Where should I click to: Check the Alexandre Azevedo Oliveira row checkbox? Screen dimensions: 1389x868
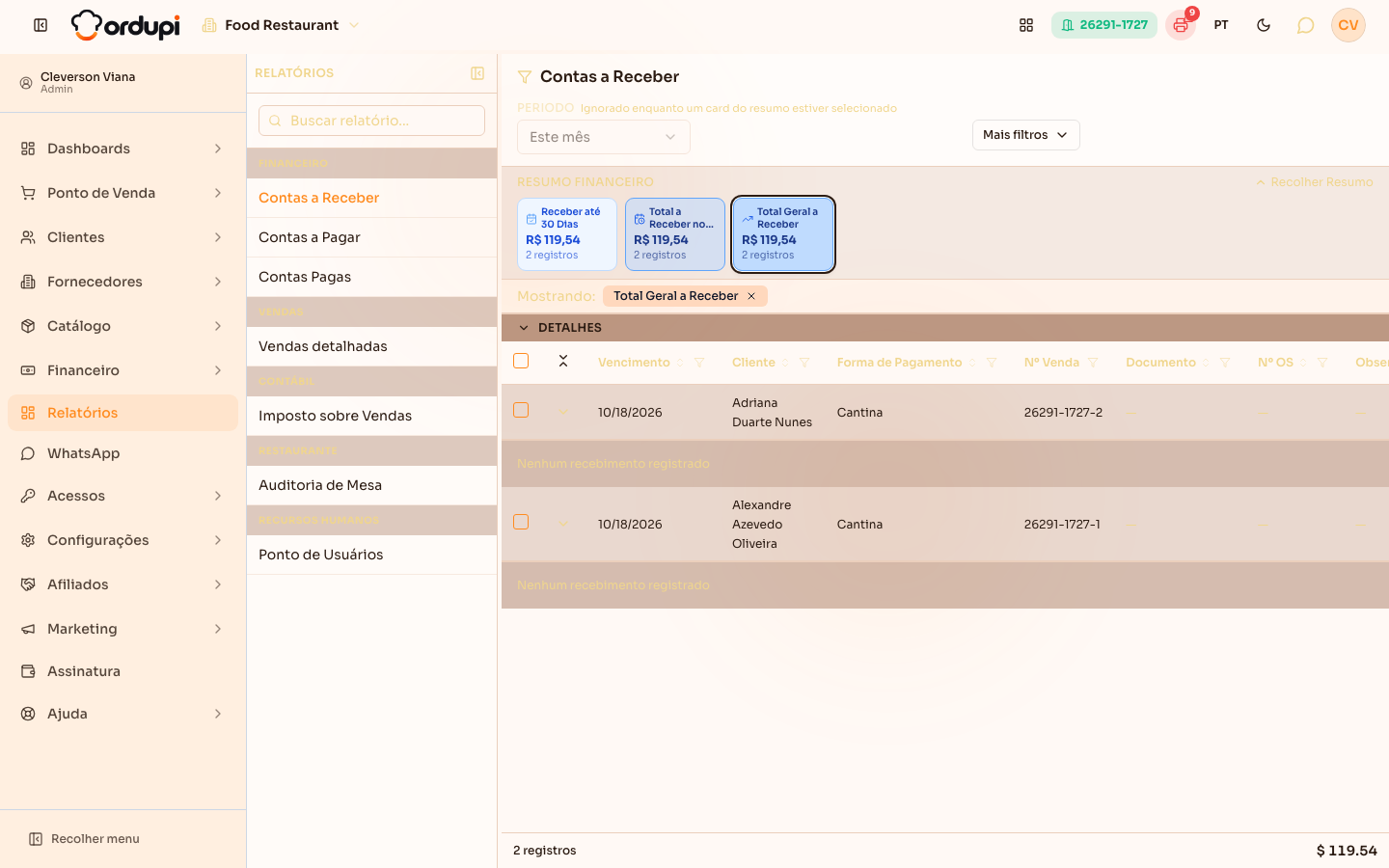pyautogui.click(x=521, y=522)
